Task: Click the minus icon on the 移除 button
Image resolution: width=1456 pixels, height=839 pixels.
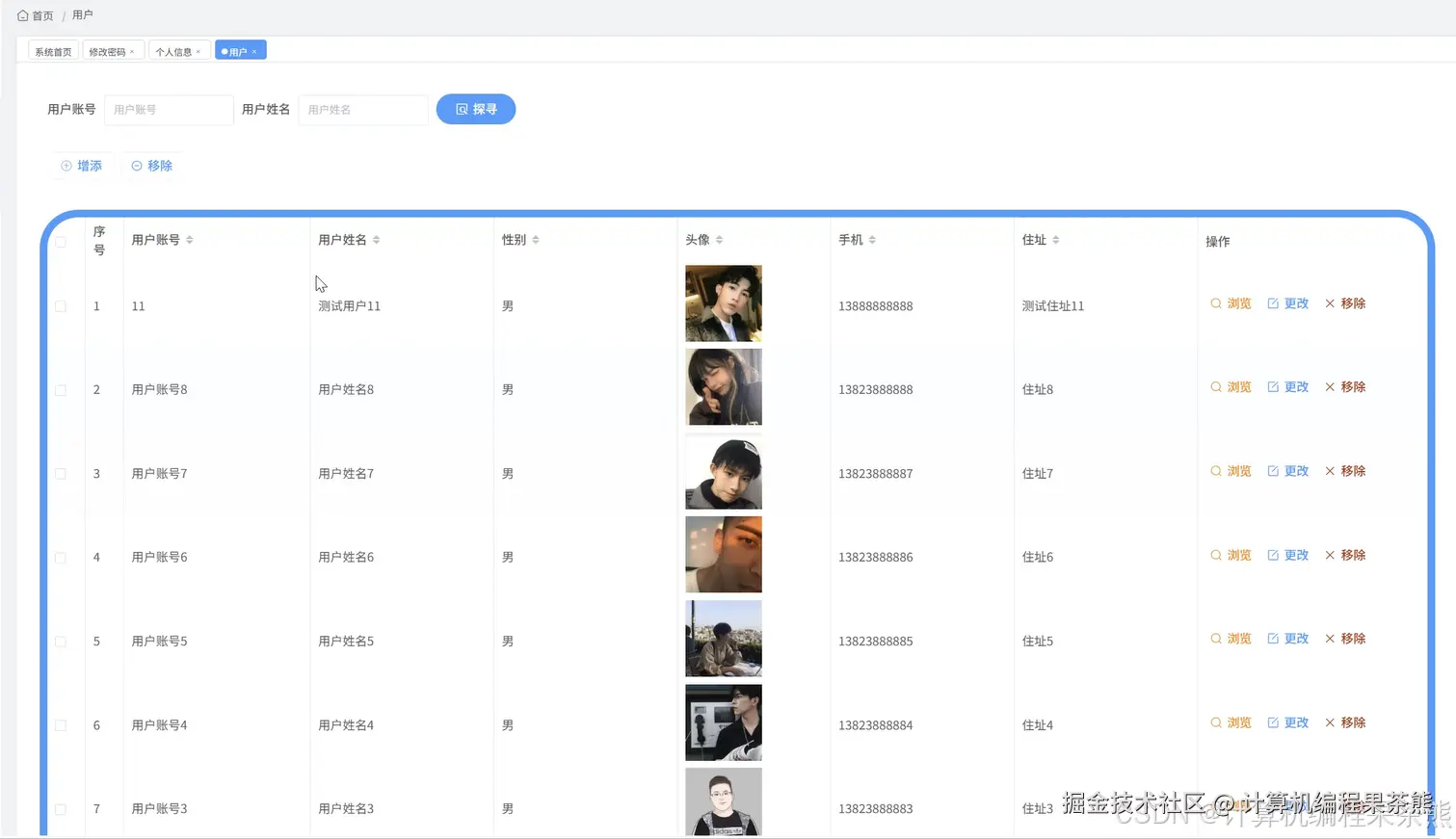Action: pyautogui.click(x=135, y=166)
